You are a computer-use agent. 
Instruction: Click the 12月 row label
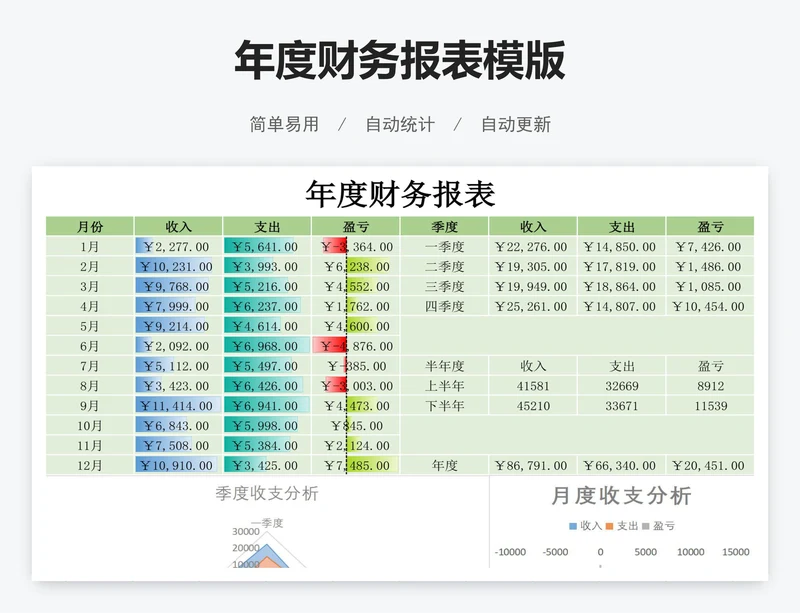(x=90, y=465)
